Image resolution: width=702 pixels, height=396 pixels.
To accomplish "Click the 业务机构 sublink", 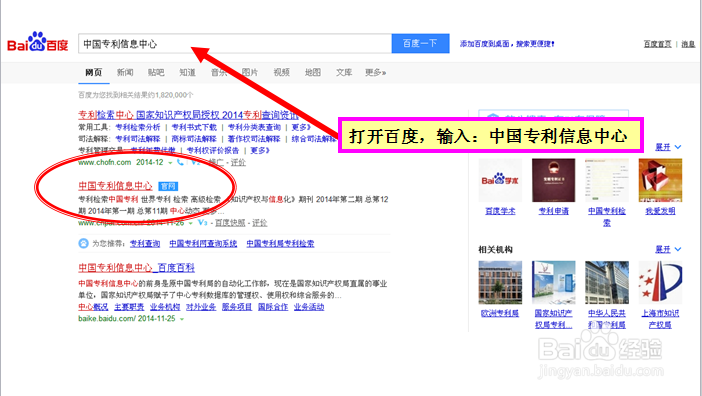I will [x=165, y=307].
